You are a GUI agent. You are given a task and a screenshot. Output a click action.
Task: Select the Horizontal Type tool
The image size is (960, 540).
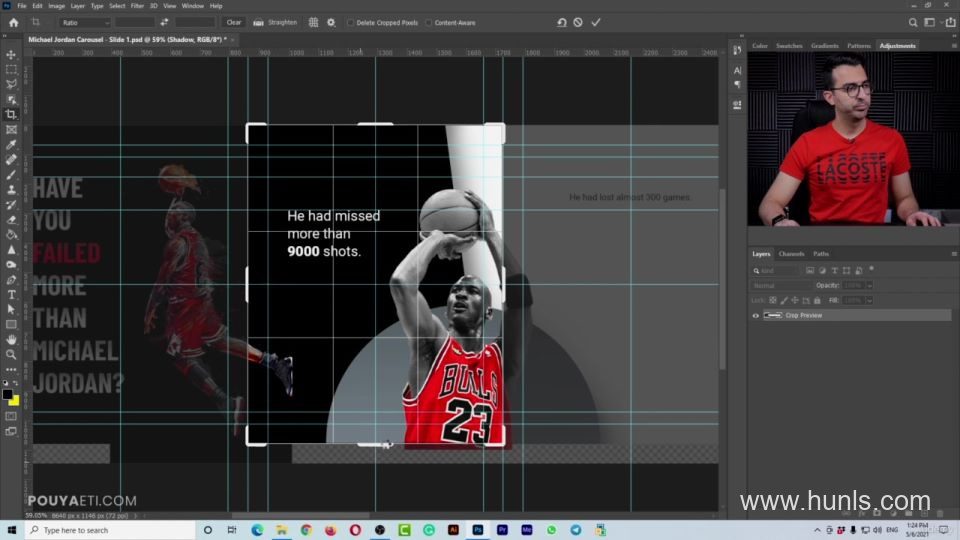(x=11, y=294)
